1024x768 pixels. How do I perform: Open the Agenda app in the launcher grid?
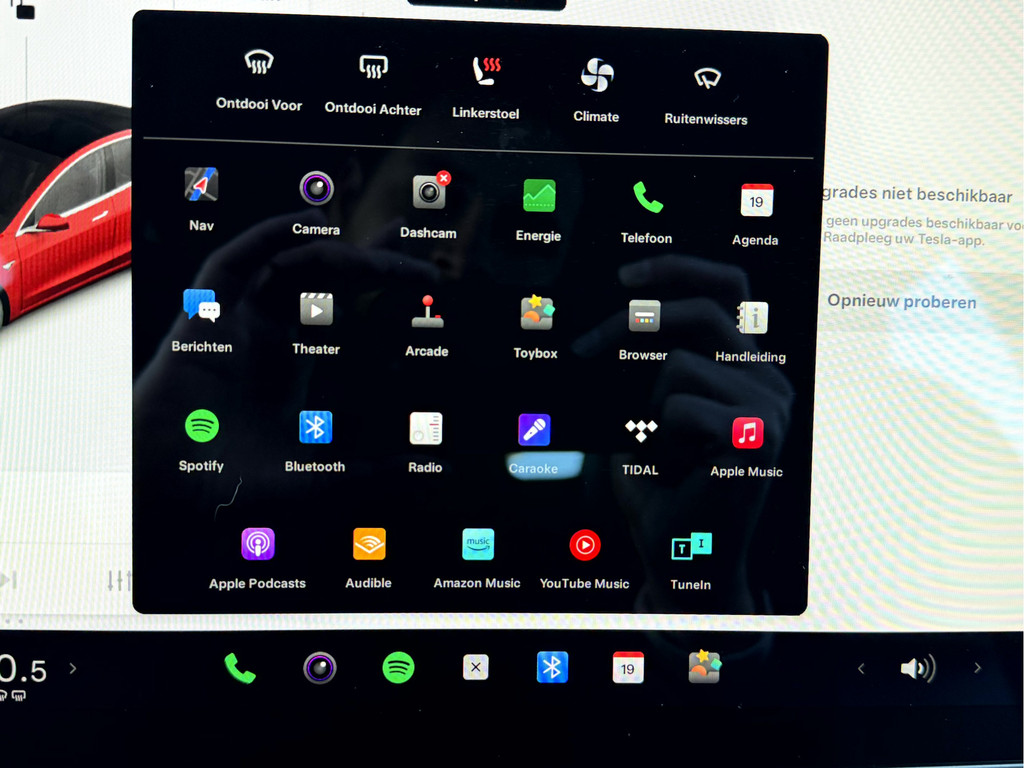click(757, 200)
